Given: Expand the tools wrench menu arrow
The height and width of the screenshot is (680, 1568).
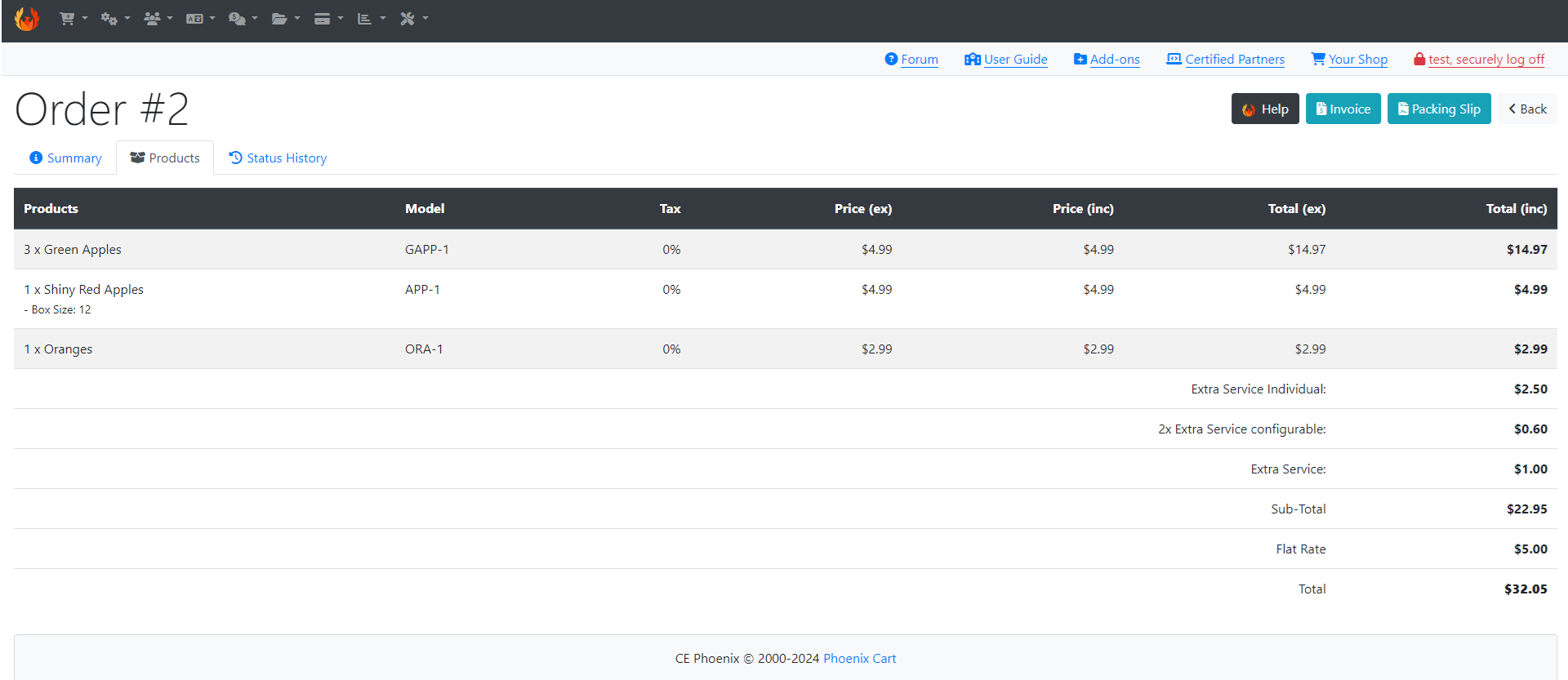Looking at the screenshot, I should 425,18.
